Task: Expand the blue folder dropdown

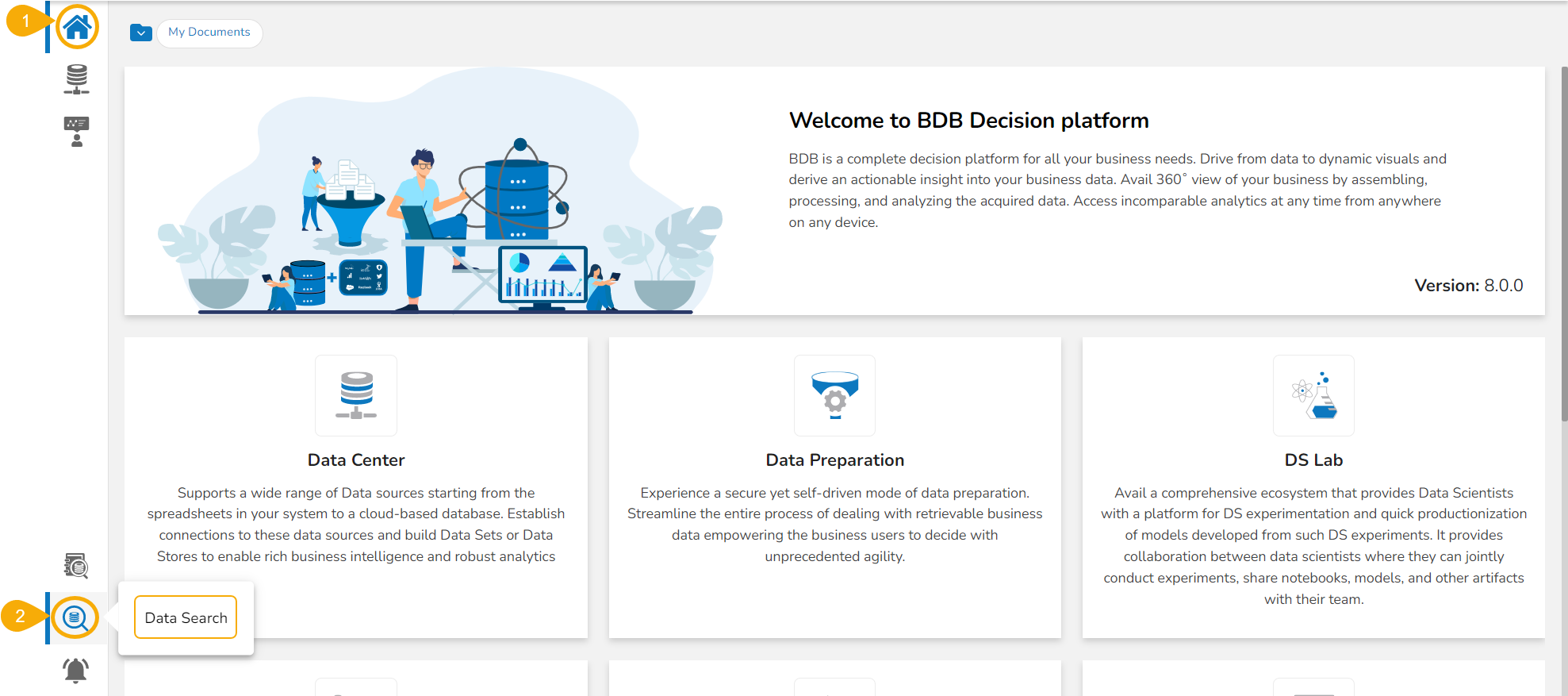Action: click(x=141, y=33)
